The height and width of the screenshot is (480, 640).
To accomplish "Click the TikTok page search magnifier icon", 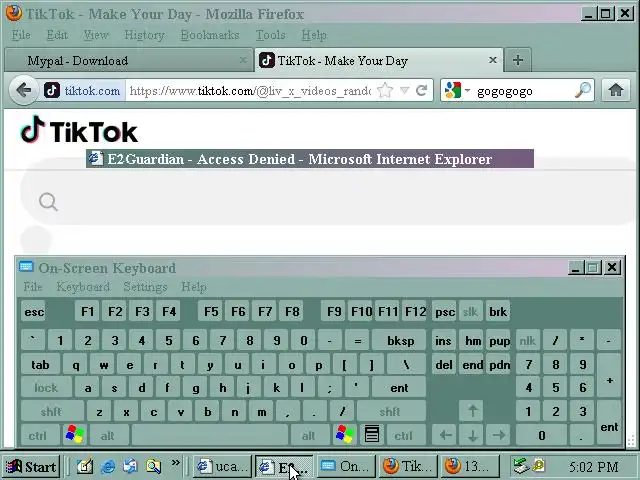I will [48, 202].
